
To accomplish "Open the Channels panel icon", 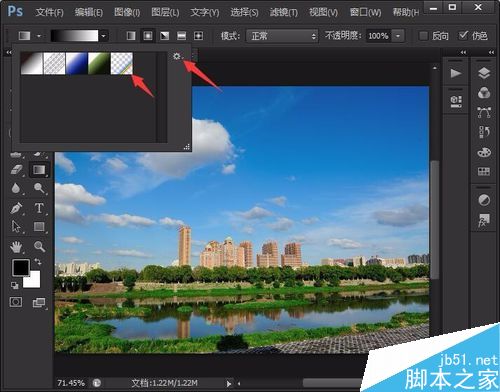I will point(484,93).
